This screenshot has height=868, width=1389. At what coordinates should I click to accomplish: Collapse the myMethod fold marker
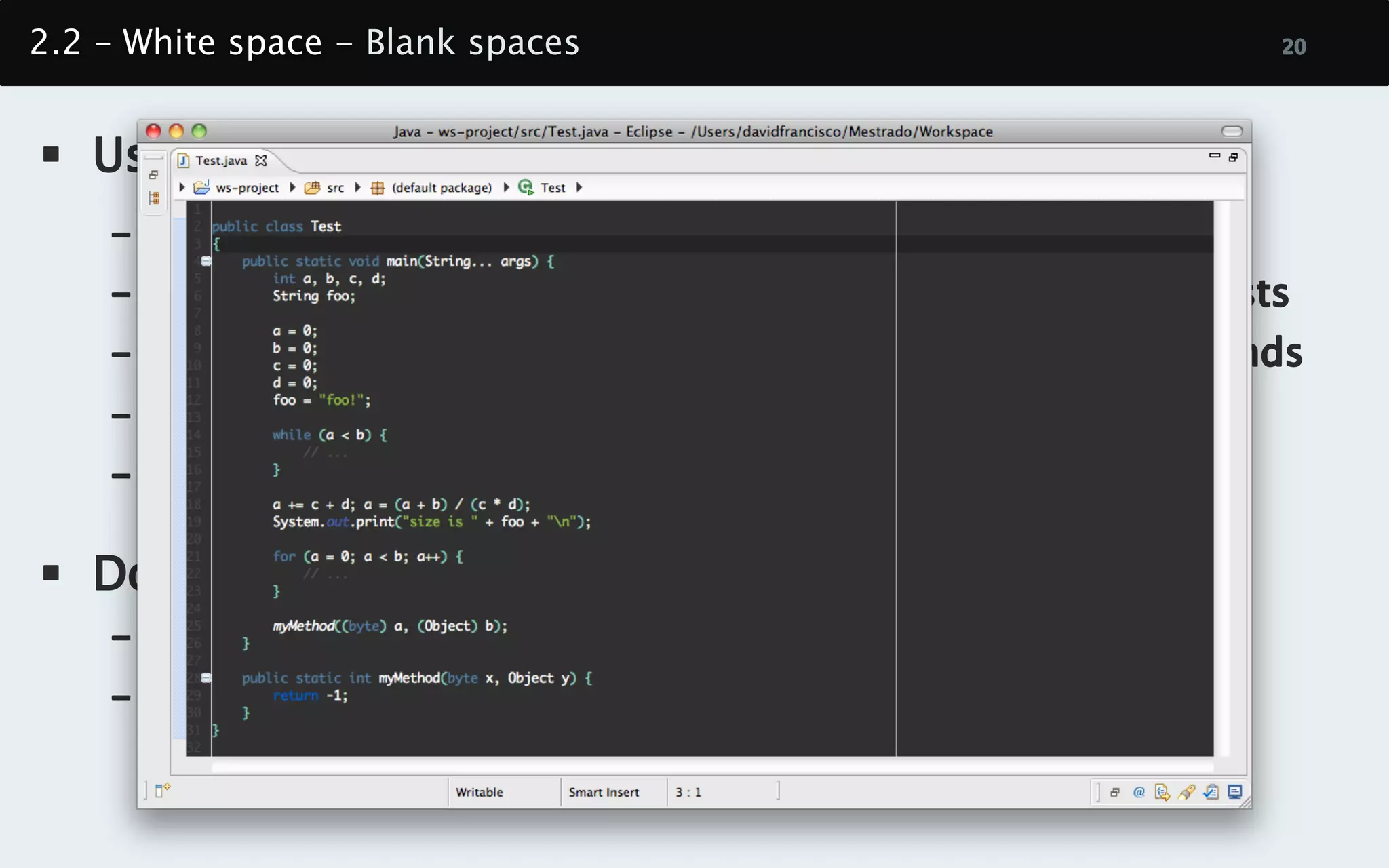tap(206, 677)
